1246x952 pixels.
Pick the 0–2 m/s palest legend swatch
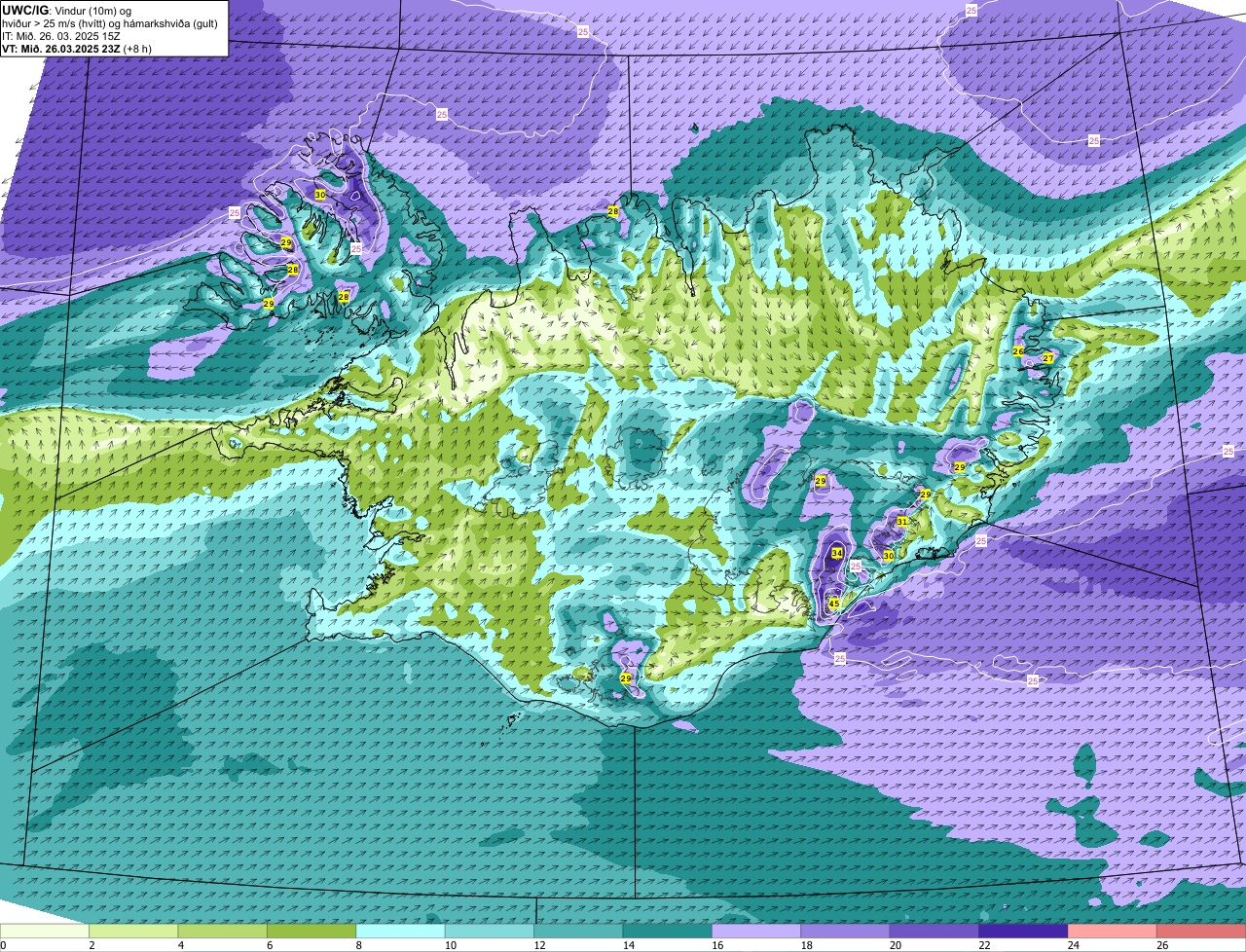click(45, 932)
